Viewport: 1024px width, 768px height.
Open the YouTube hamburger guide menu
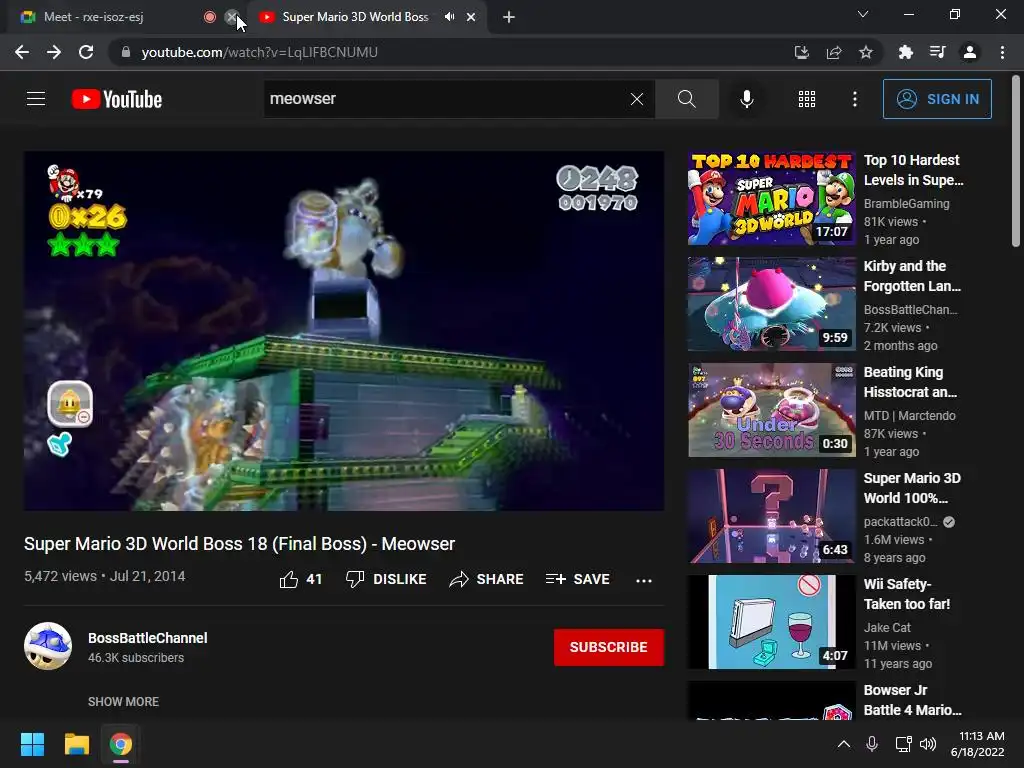tap(36, 99)
